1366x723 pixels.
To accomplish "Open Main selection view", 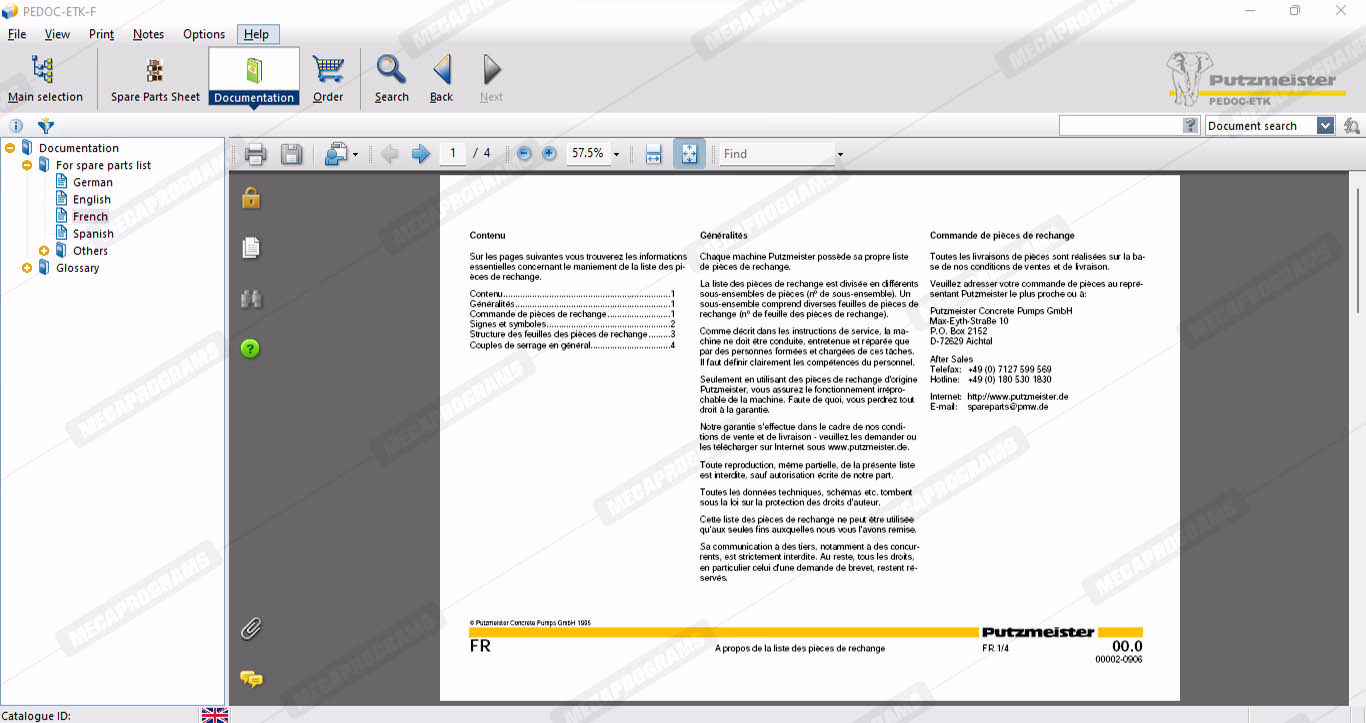I will pyautogui.click(x=45, y=79).
